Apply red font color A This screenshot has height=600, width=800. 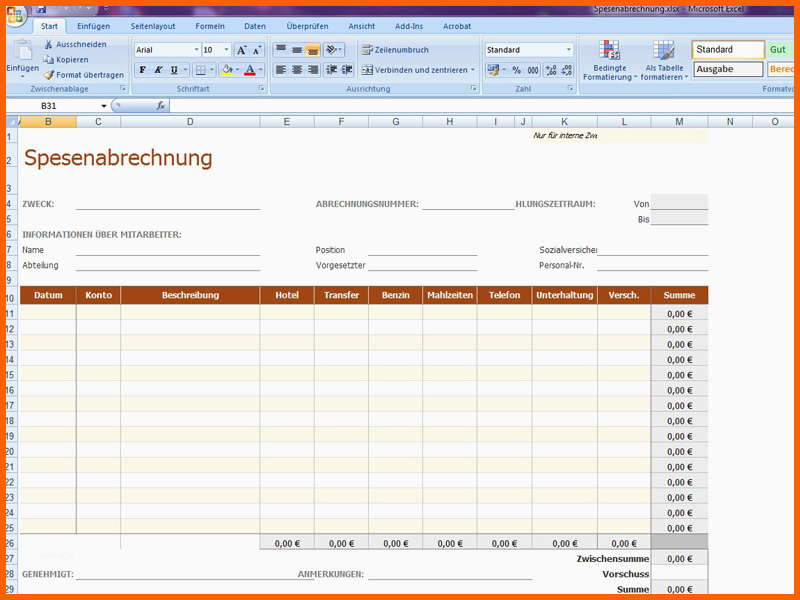[249, 70]
